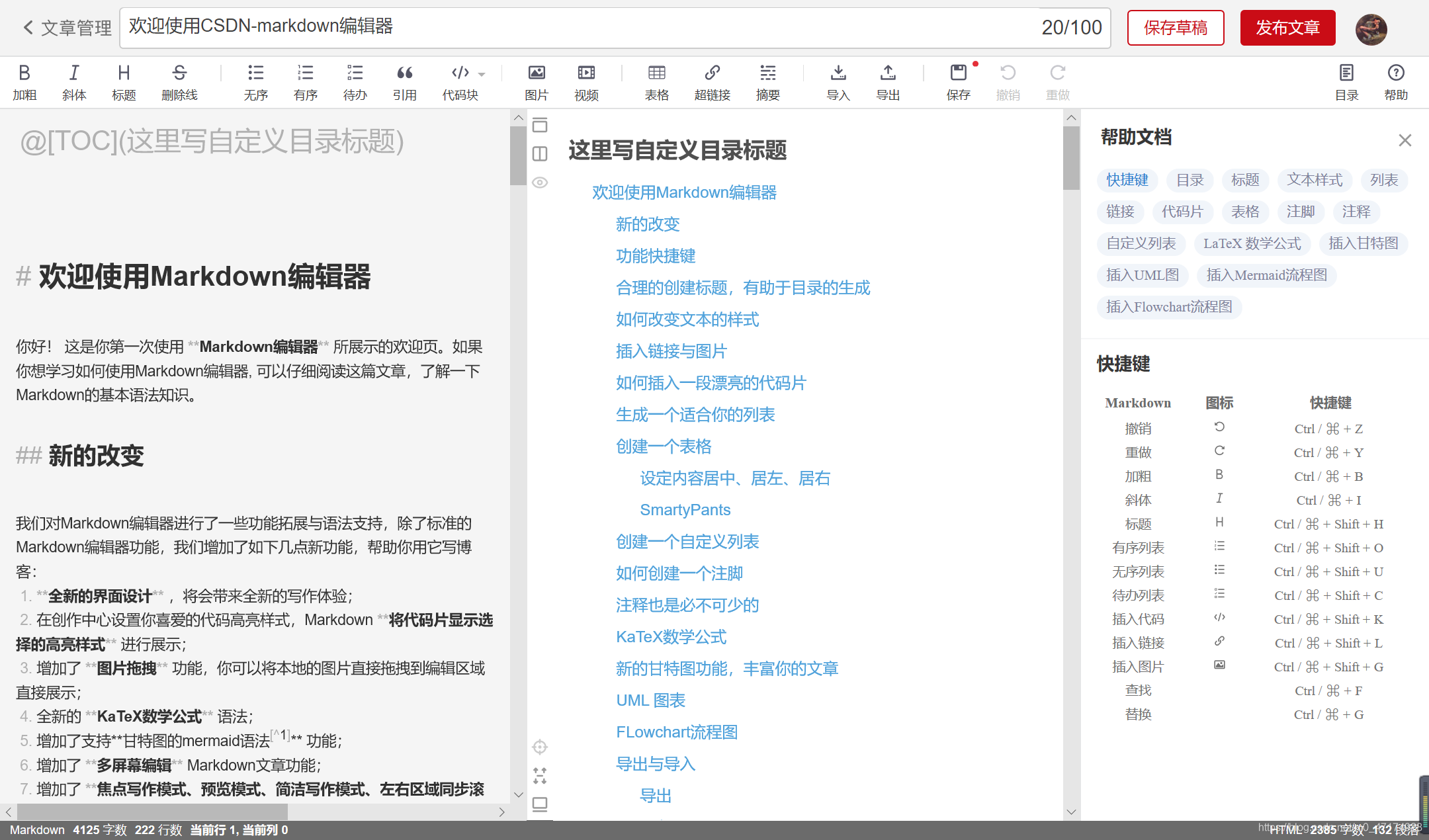
Task: Click 保存草稿 button
Action: click(1176, 28)
